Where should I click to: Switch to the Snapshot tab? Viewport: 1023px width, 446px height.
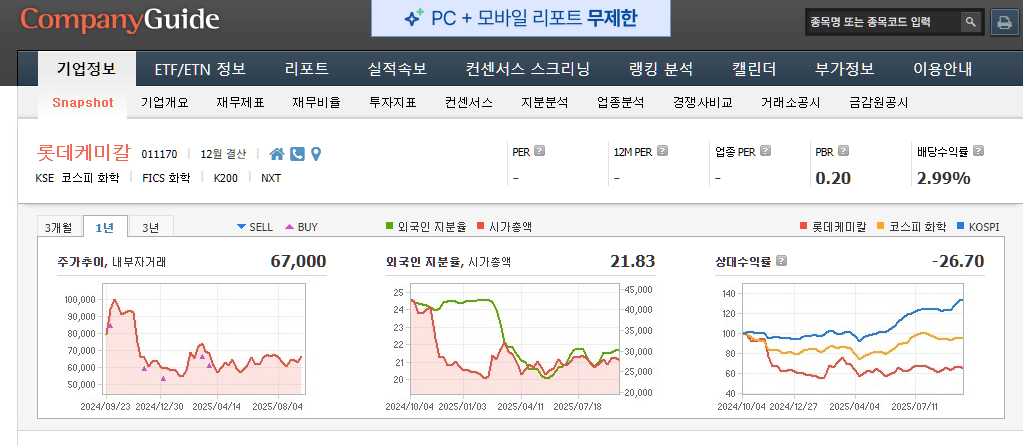(x=83, y=103)
